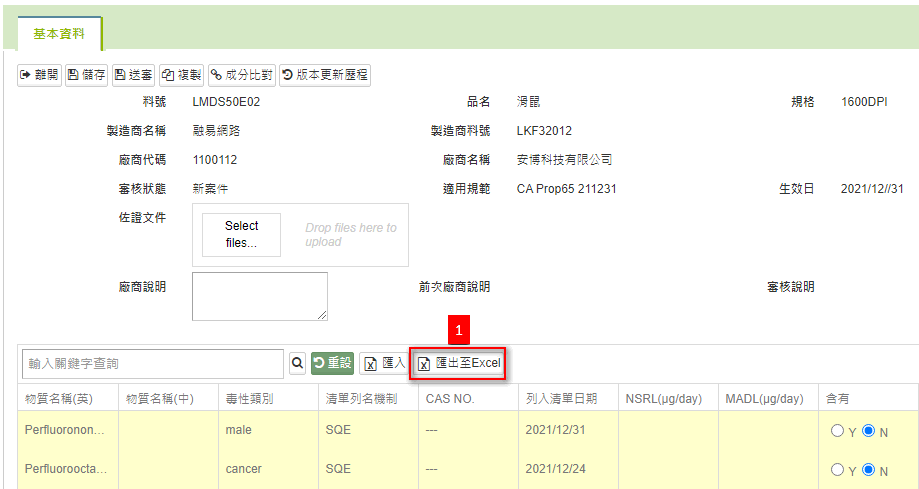Select Y for the Perfluoronon... row
919x489 pixels.
pyautogui.click(x=837, y=431)
